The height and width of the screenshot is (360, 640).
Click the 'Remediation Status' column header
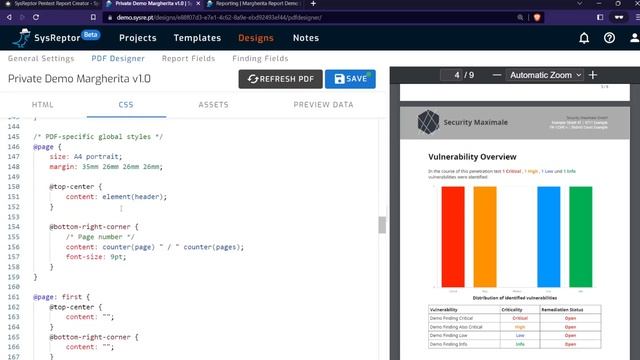point(562,310)
